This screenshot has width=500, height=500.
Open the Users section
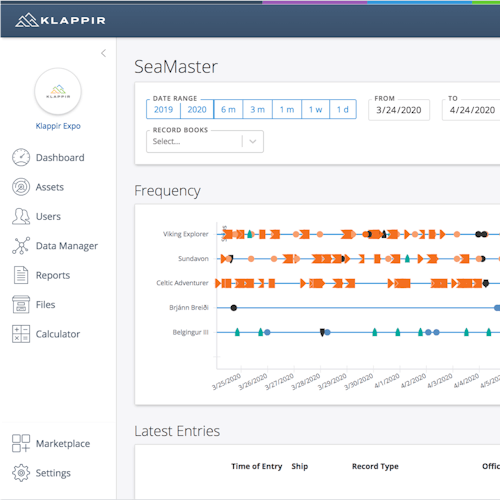48,216
